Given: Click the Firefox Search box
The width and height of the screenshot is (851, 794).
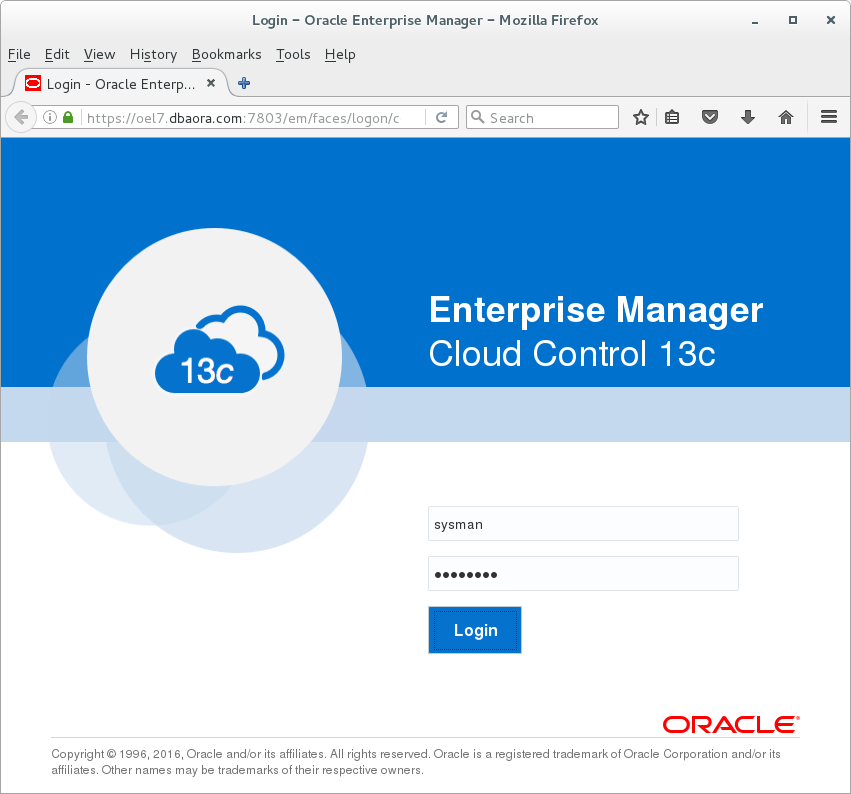Looking at the screenshot, I should coord(542,117).
